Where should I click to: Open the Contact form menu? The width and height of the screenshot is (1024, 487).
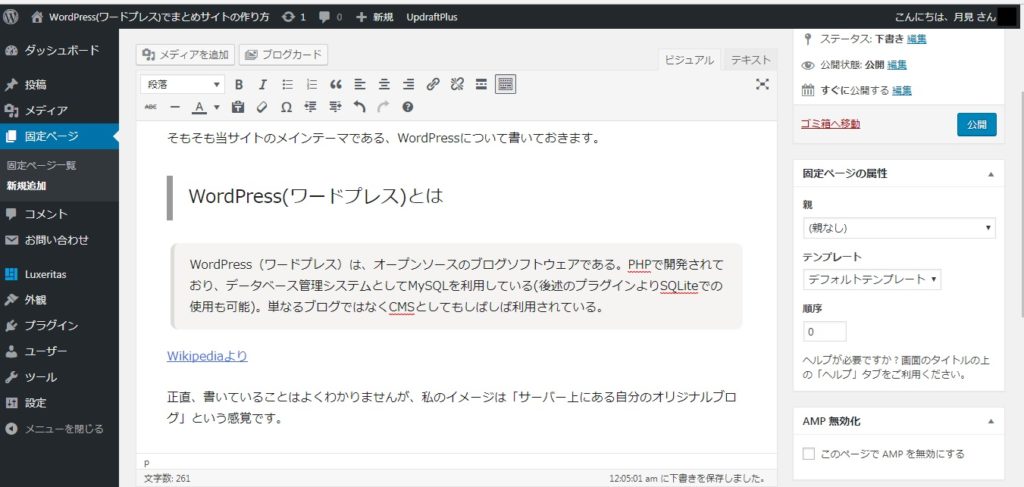pos(59,240)
